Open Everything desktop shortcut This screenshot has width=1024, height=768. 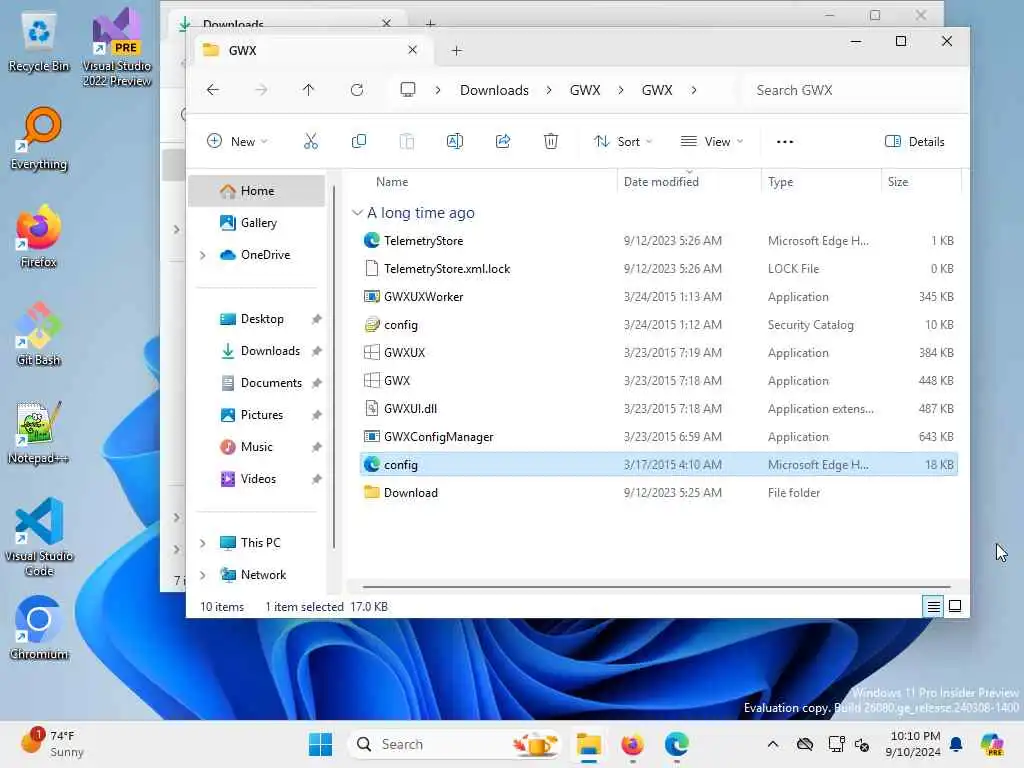(39, 138)
